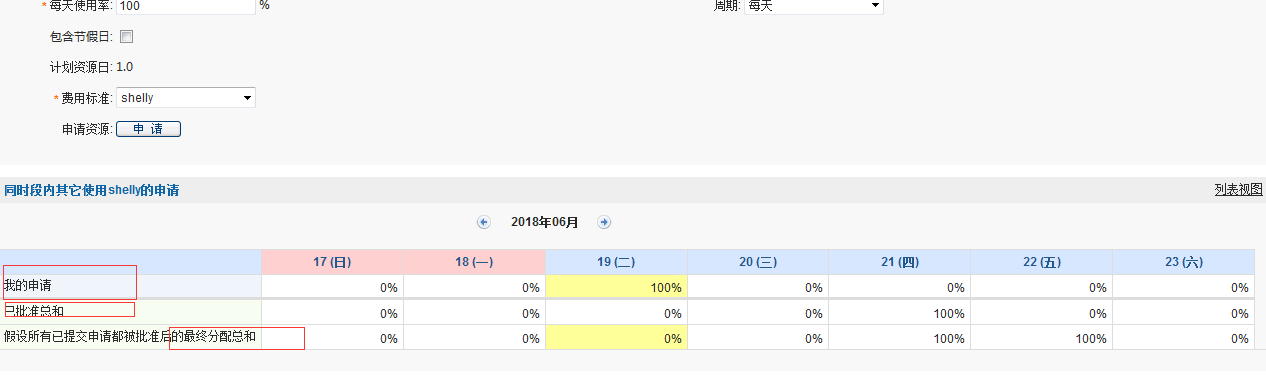Select the 23 (六) column header
Image resolution: width=1266 pixels, height=377 pixels.
1184,262
